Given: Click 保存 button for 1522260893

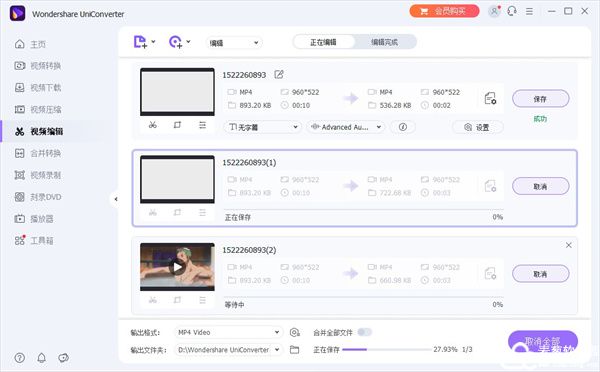Looking at the screenshot, I should 540,99.
